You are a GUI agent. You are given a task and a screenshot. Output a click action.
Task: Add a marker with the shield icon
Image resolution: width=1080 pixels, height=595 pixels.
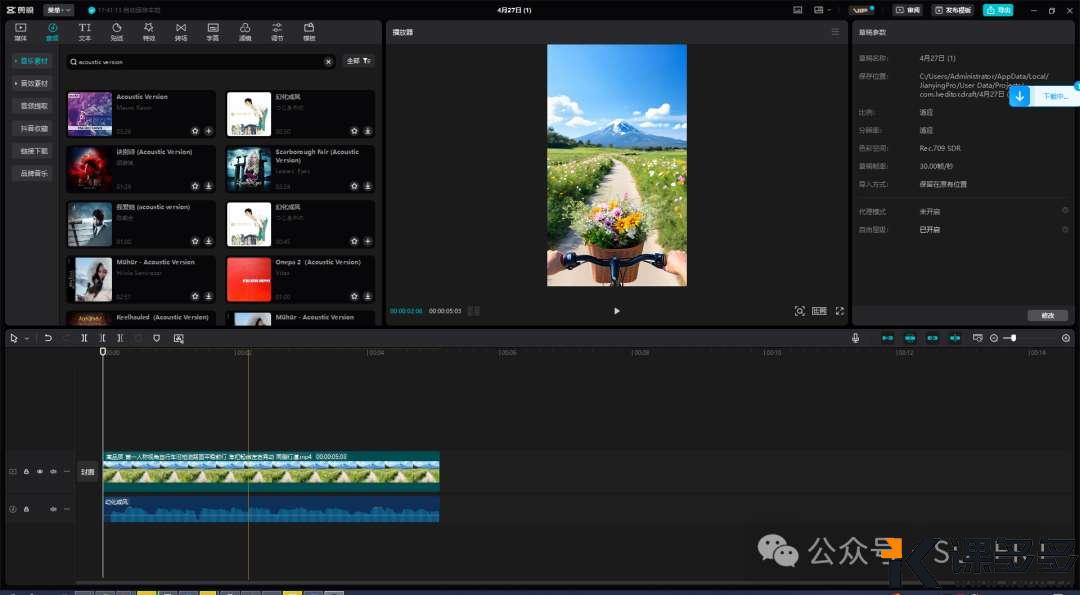pyautogui.click(x=156, y=338)
